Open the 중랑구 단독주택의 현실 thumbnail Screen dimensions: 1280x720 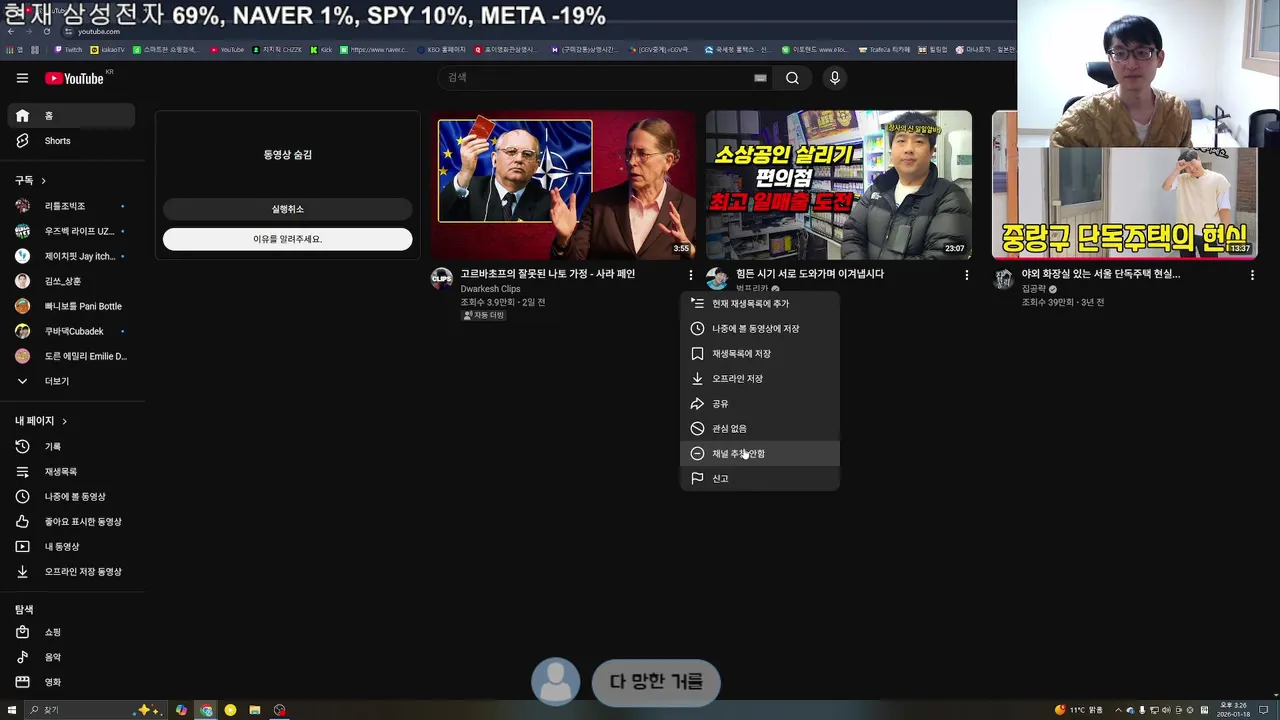click(1124, 185)
